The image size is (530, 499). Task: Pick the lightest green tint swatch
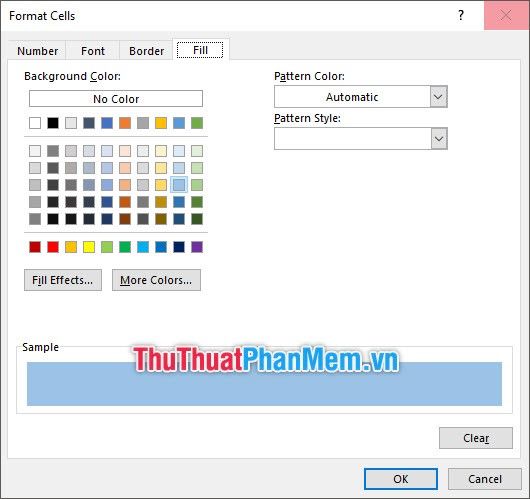pyautogui.click(x=197, y=151)
